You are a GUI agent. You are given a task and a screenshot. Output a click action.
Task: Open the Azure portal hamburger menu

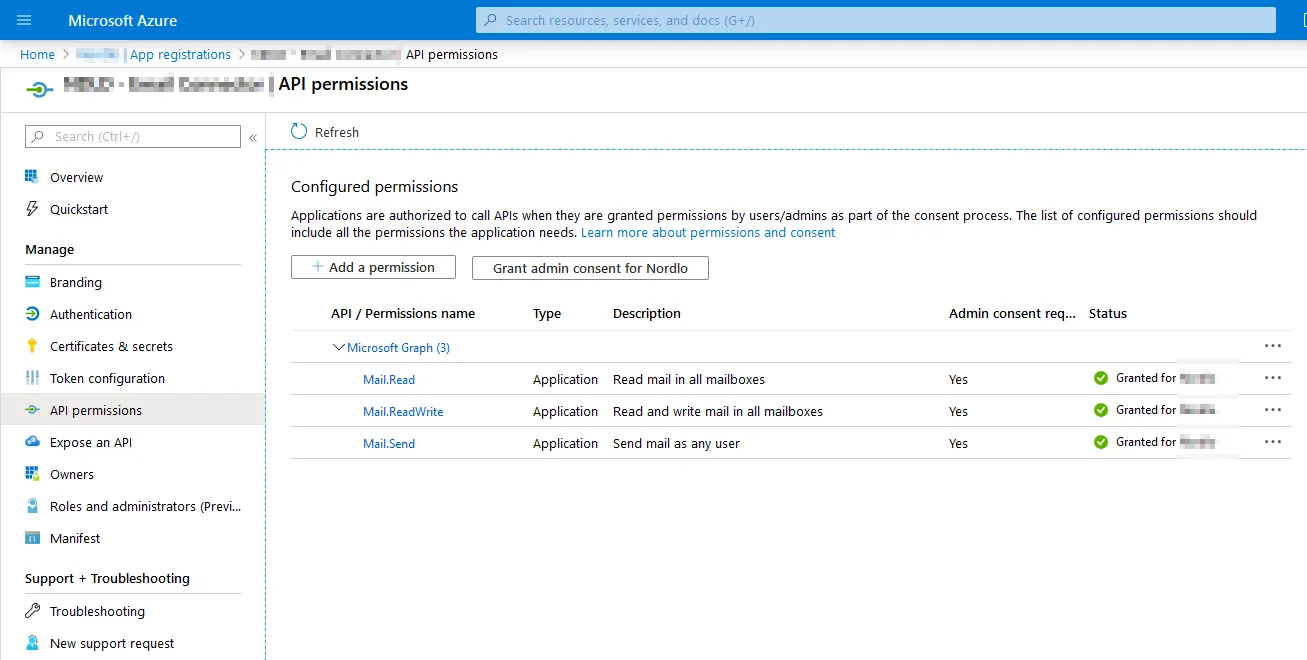click(x=25, y=20)
